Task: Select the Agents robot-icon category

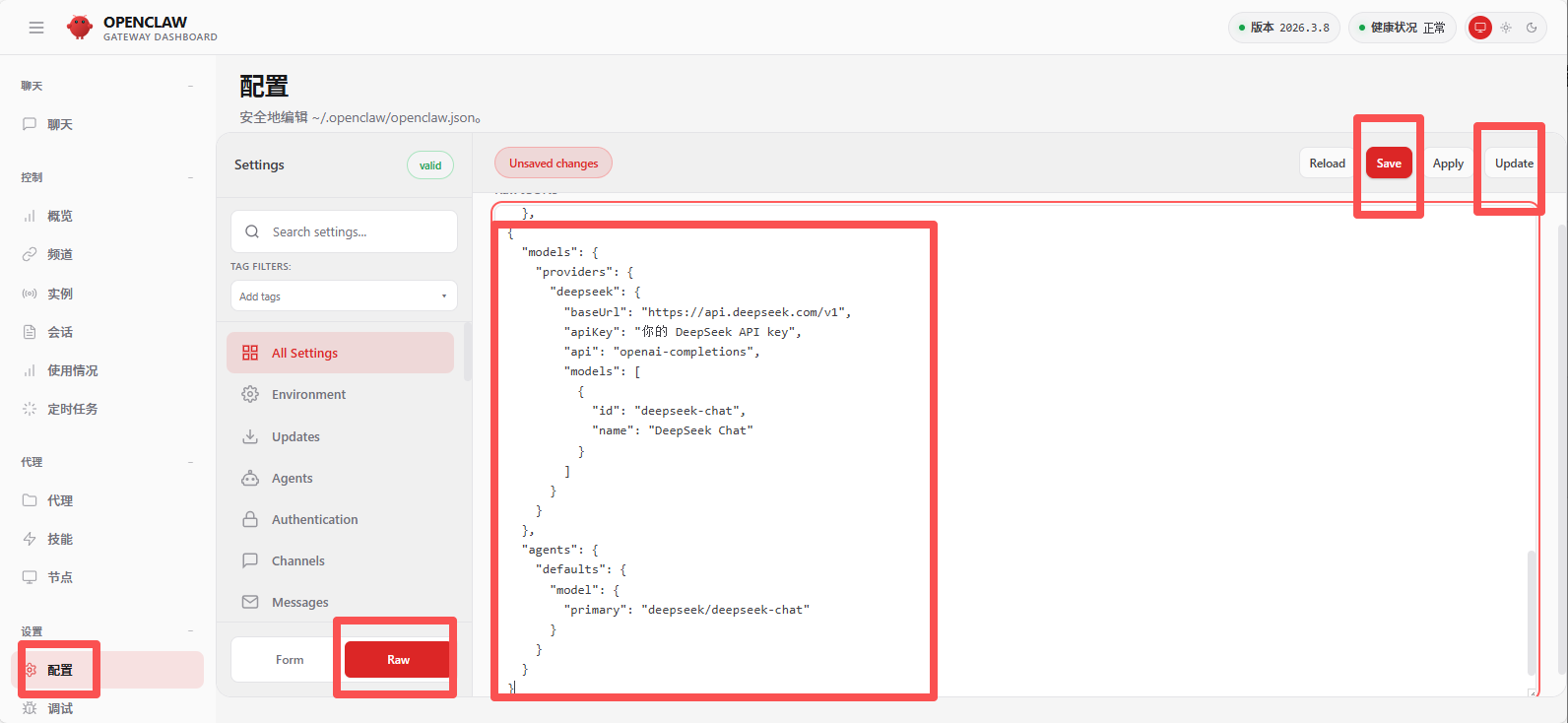Action: (x=340, y=478)
